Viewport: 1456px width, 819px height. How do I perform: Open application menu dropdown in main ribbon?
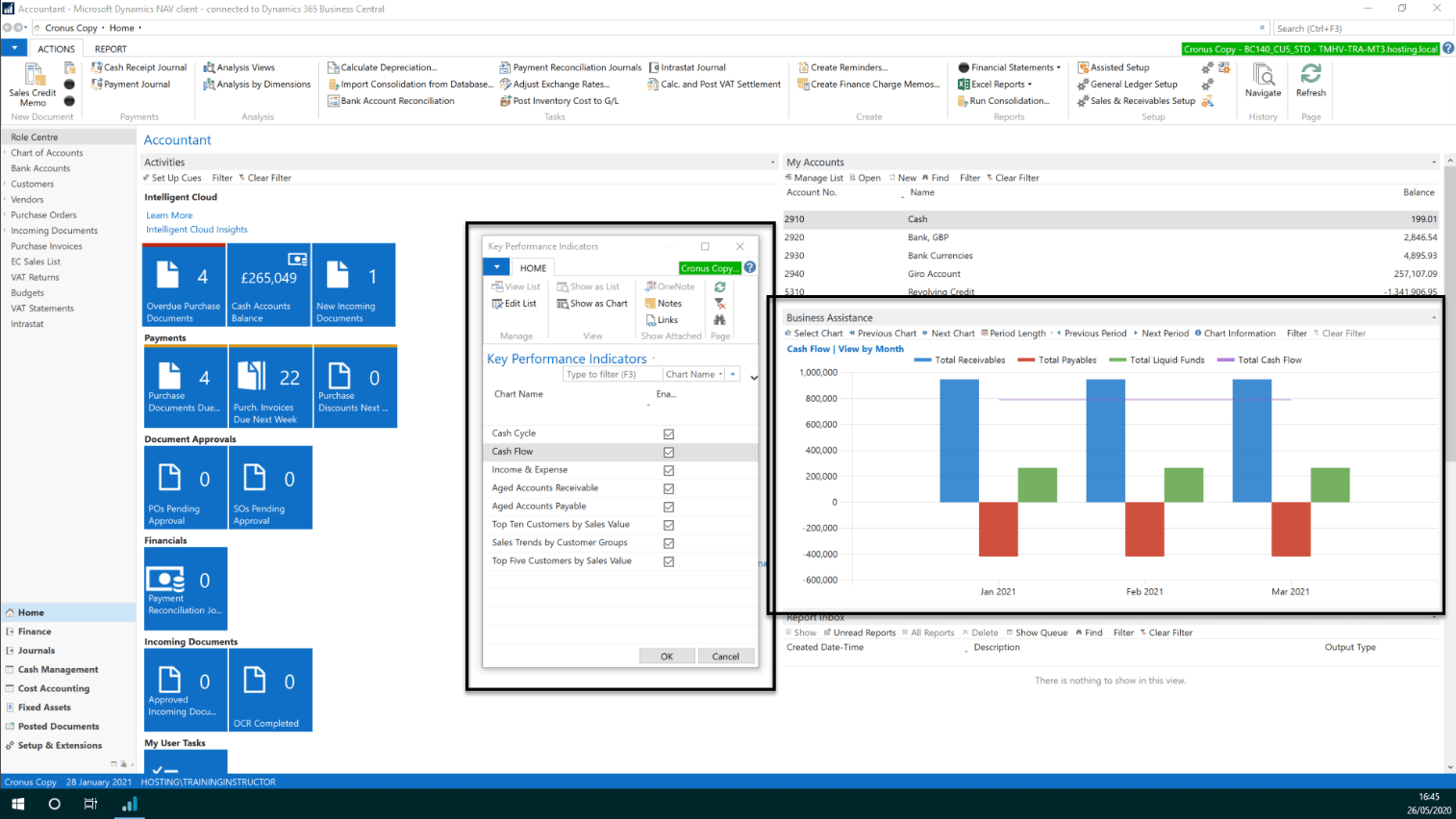[14, 48]
